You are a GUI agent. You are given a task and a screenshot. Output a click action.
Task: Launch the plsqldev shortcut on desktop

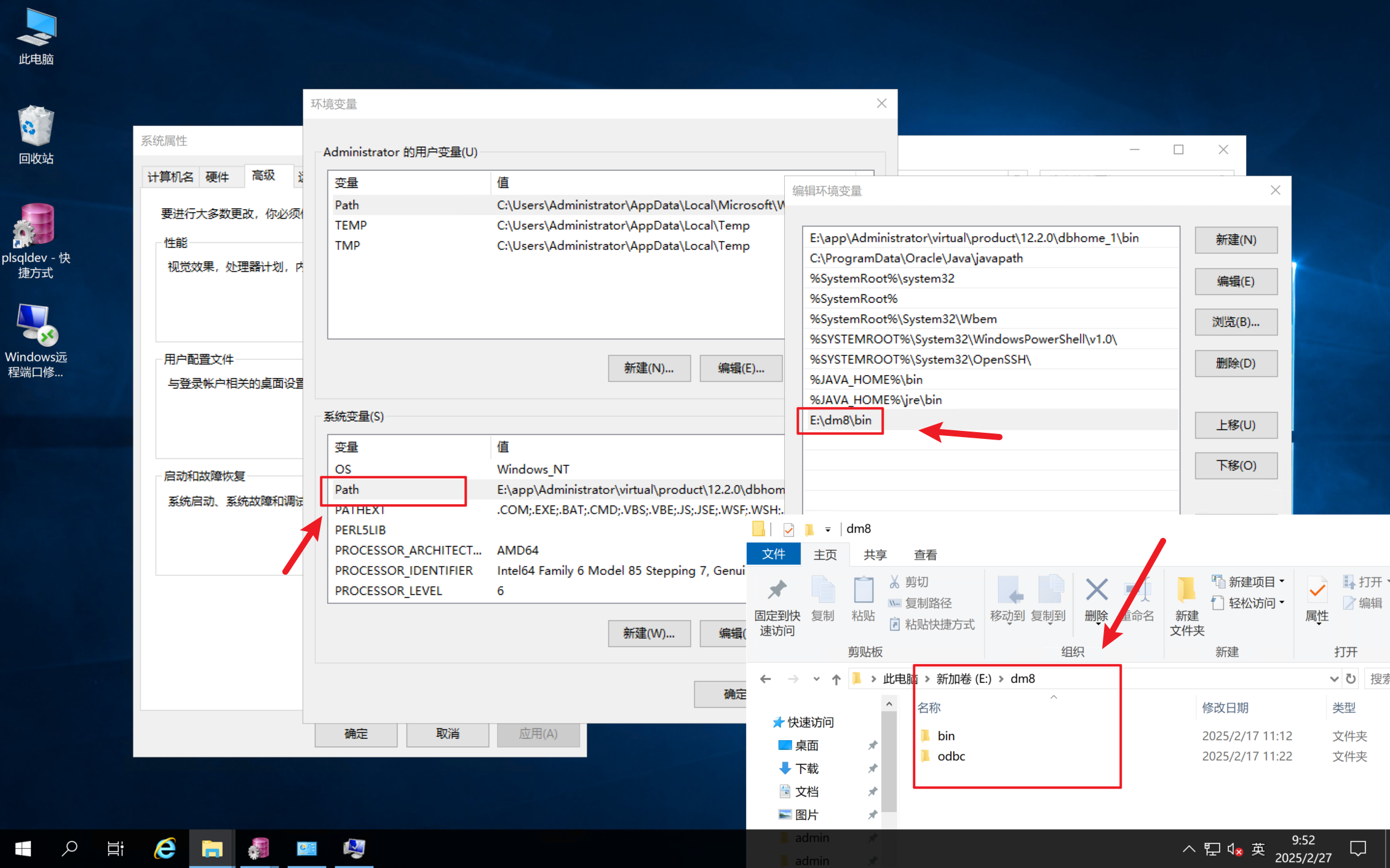(36, 241)
